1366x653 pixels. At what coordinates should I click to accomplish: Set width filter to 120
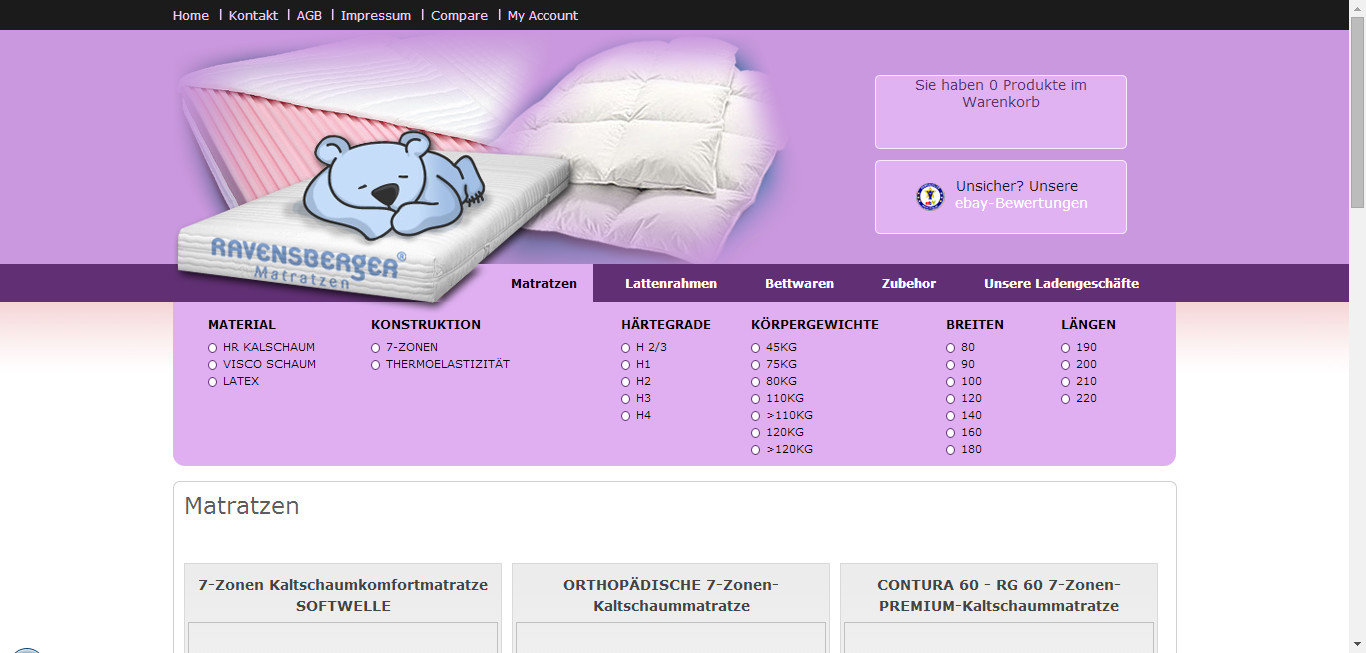click(x=950, y=399)
